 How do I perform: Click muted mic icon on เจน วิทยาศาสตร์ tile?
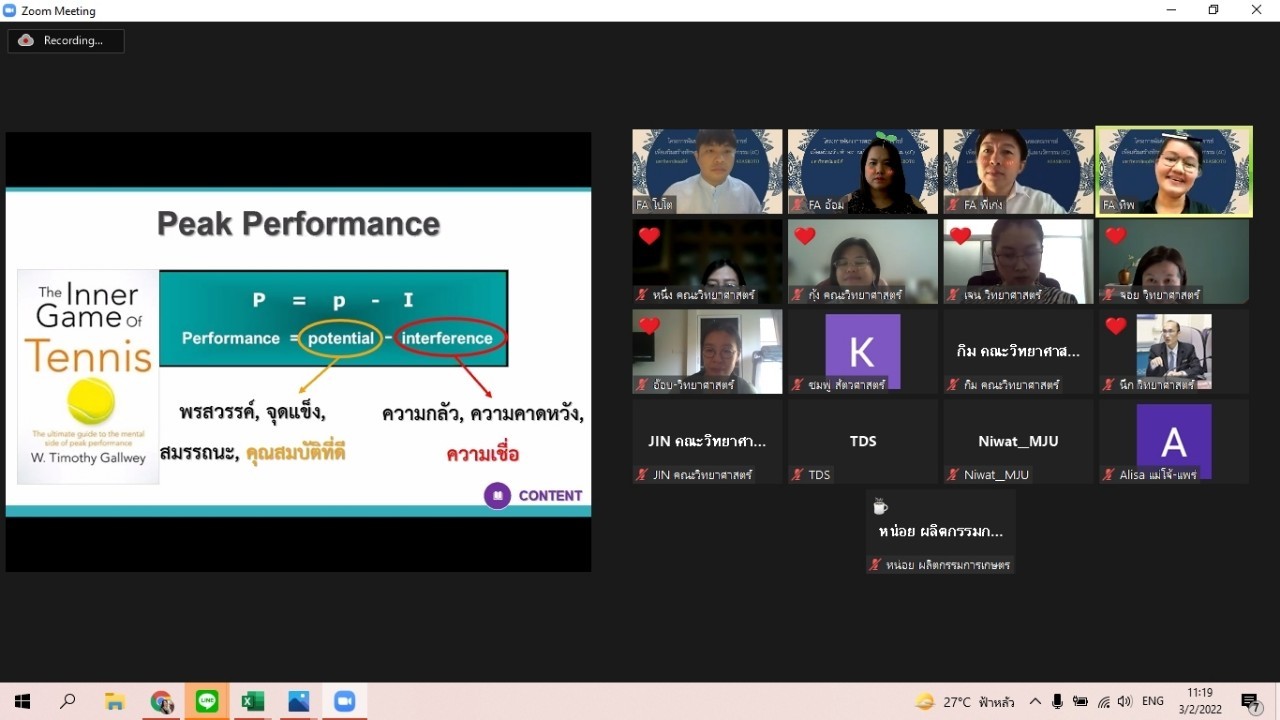click(954, 295)
